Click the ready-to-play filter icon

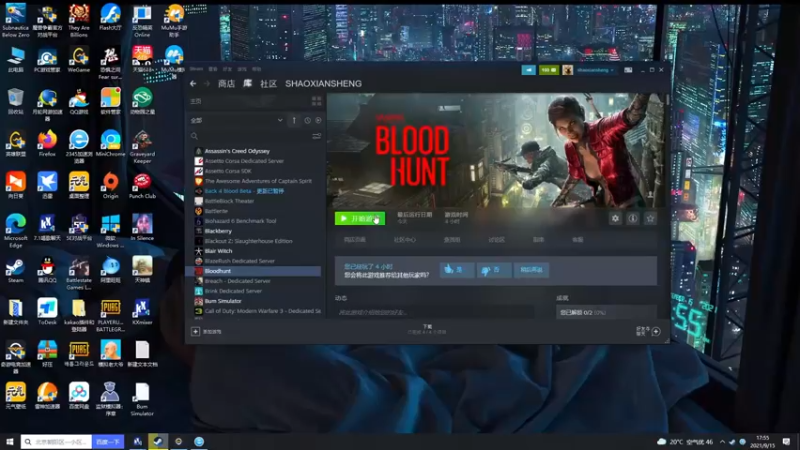pos(318,120)
